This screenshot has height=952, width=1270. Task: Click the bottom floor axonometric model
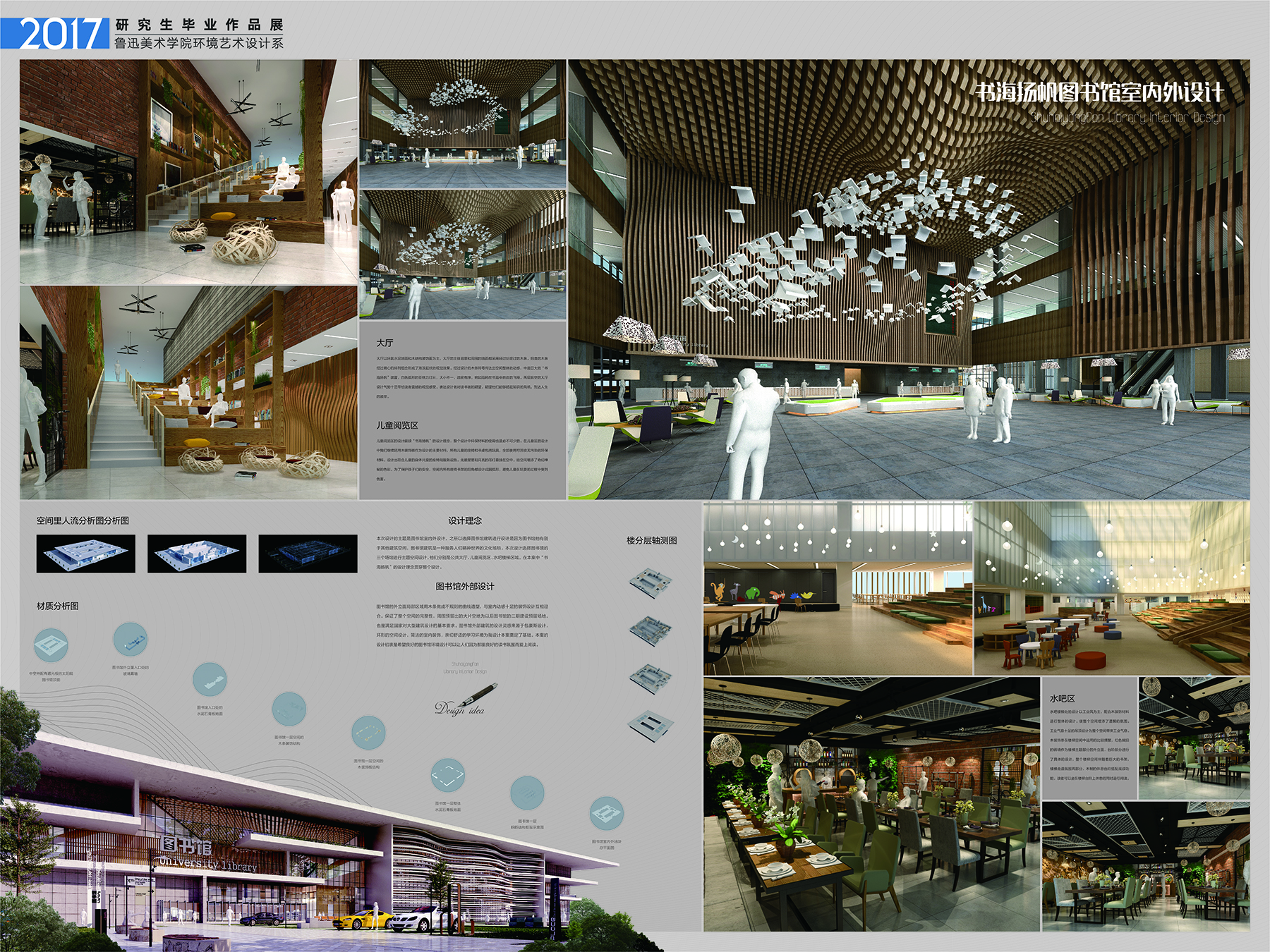(651, 725)
